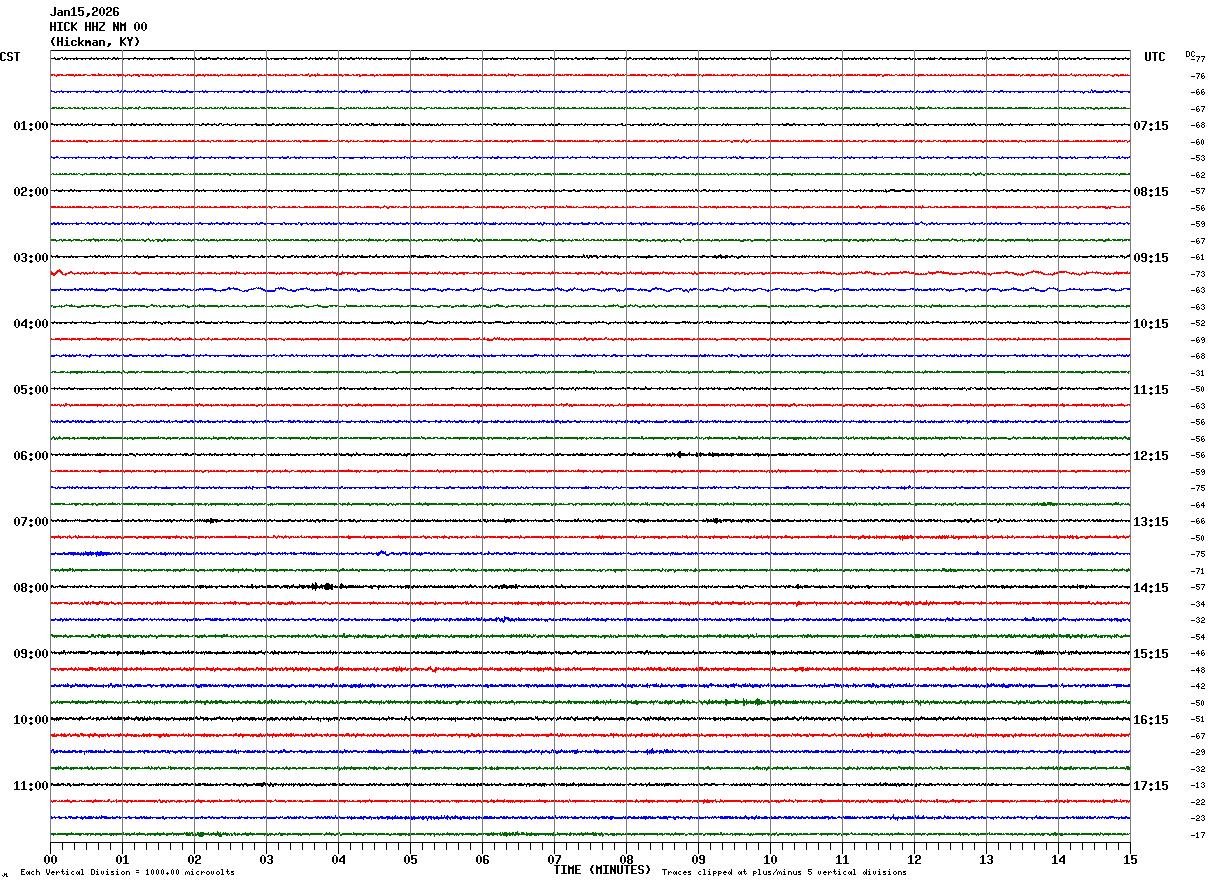Click the 'Each Vertical Division = 1000.00 microvolts' note
Image resolution: width=1210 pixels, height=886 pixels.
tap(127, 872)
